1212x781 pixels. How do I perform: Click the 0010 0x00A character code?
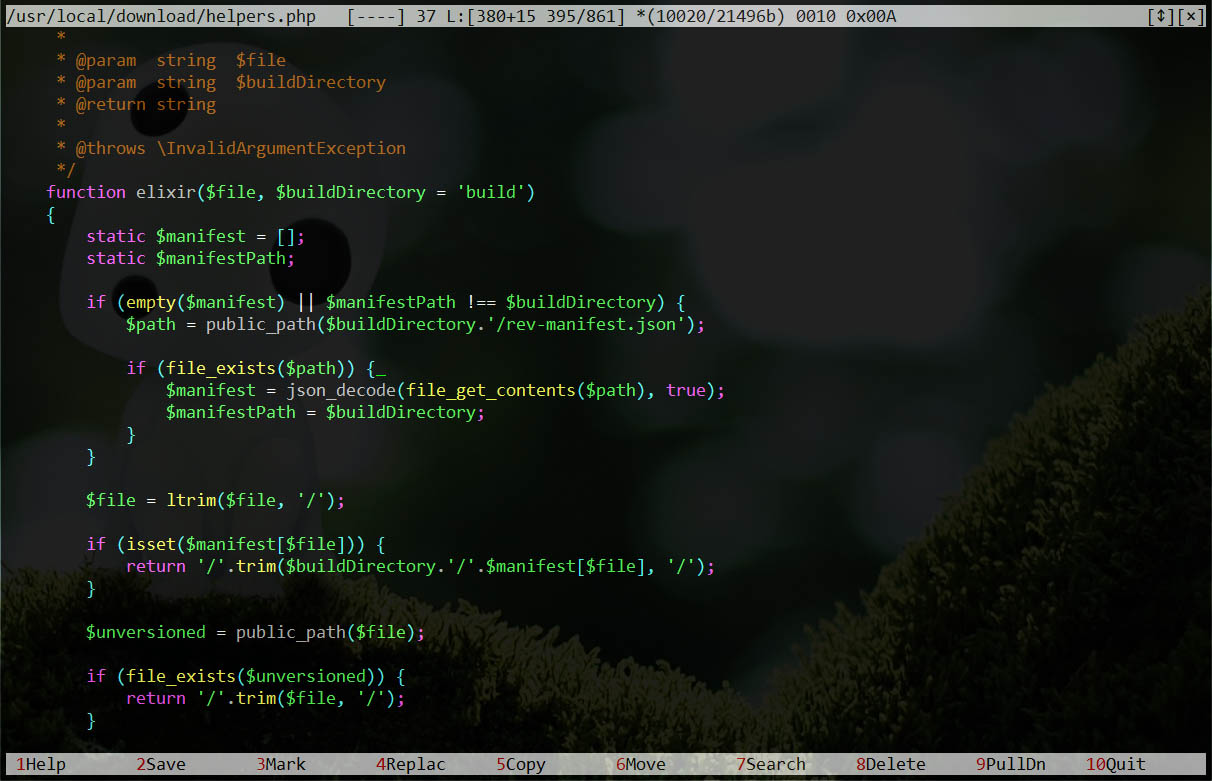tap(846, 16)
